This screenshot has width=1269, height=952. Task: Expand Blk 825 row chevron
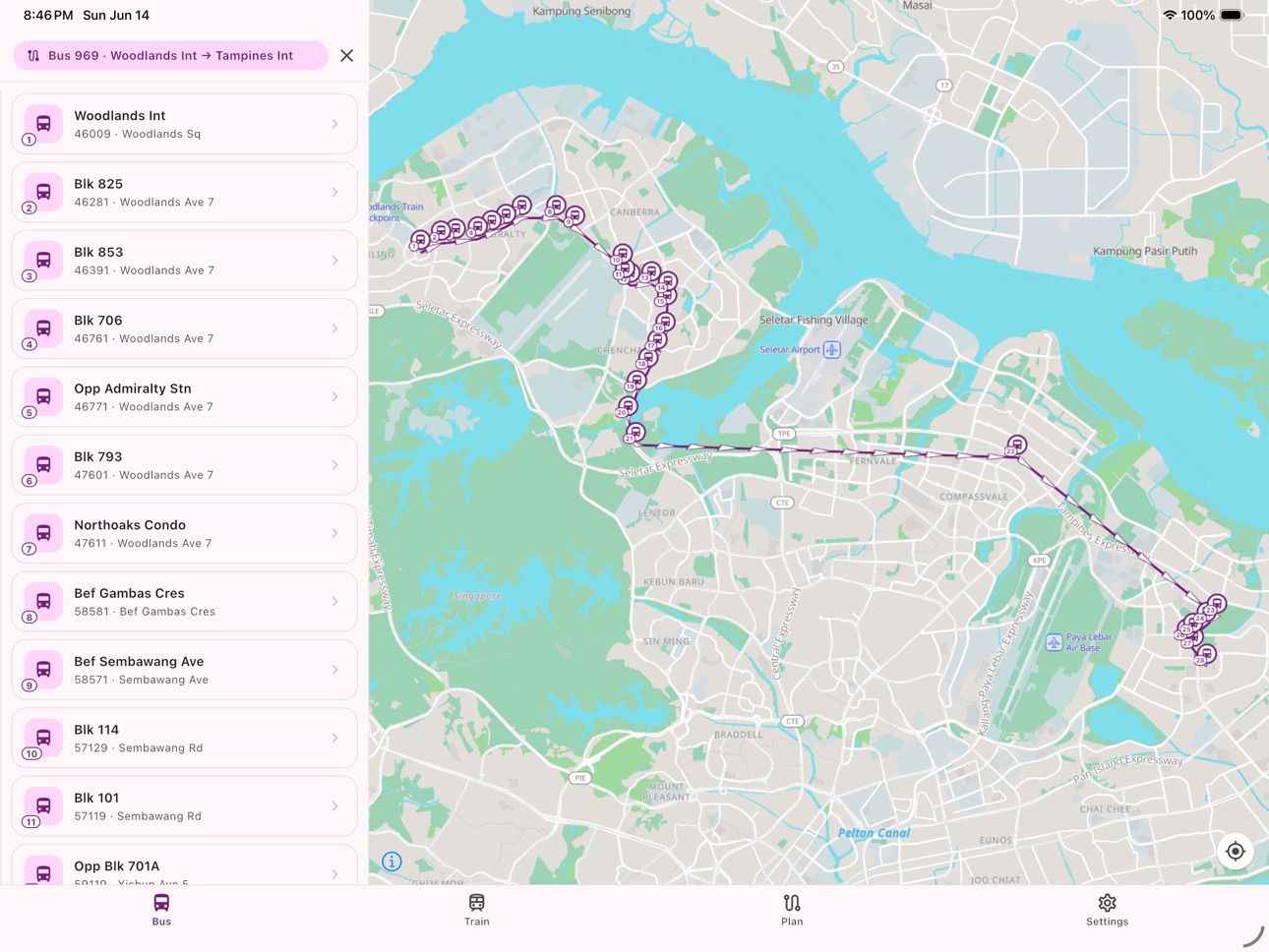point(334,192)
